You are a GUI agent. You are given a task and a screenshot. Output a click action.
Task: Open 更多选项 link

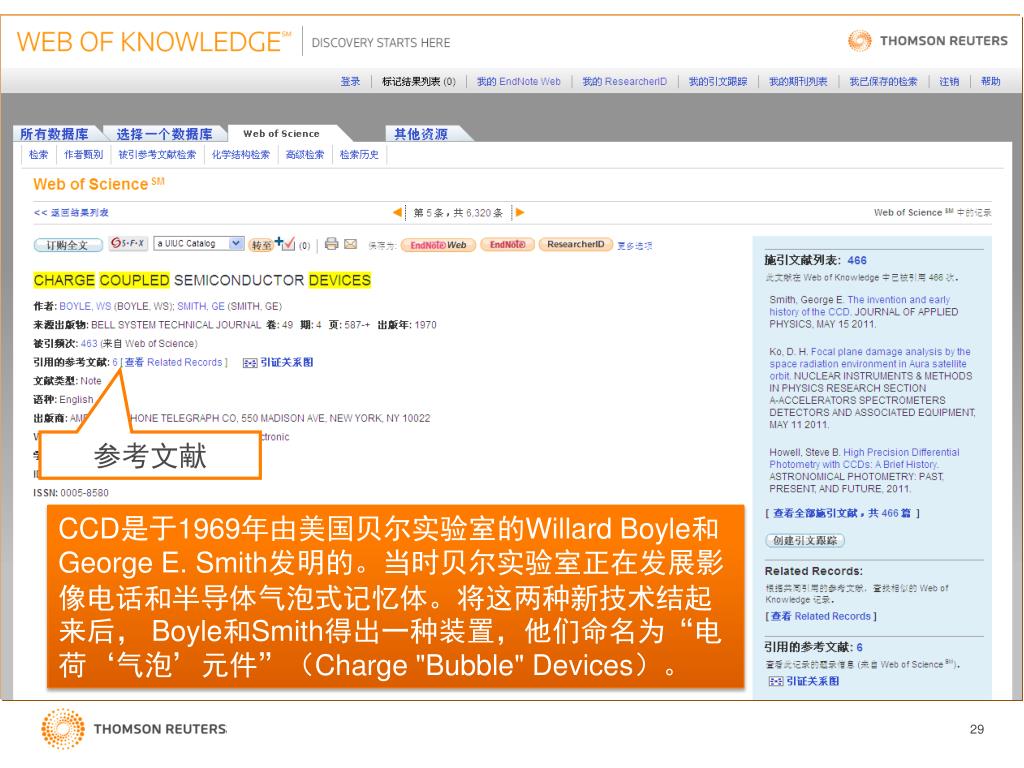pos(635,246)
